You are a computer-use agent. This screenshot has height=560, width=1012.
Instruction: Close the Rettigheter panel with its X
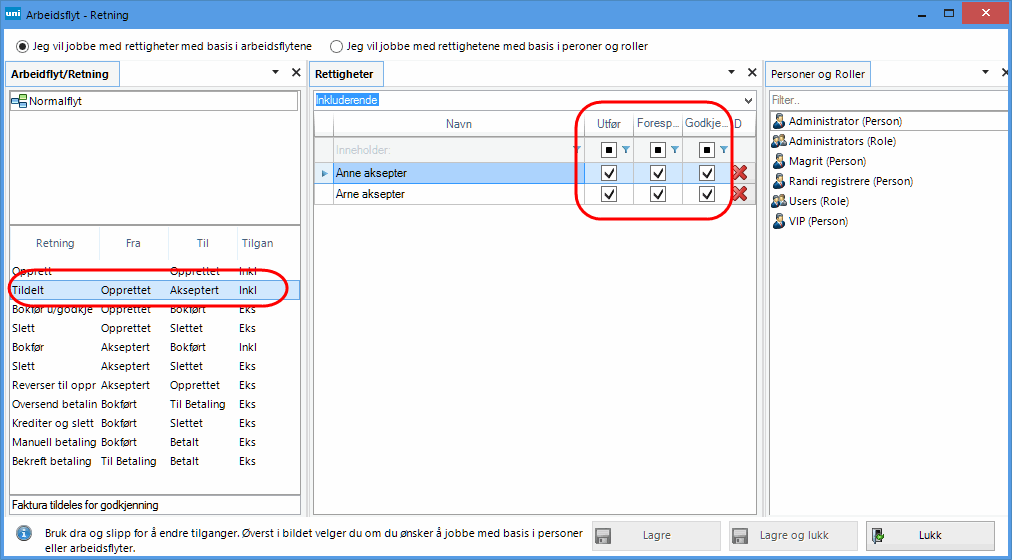click(x=752, y=73)
